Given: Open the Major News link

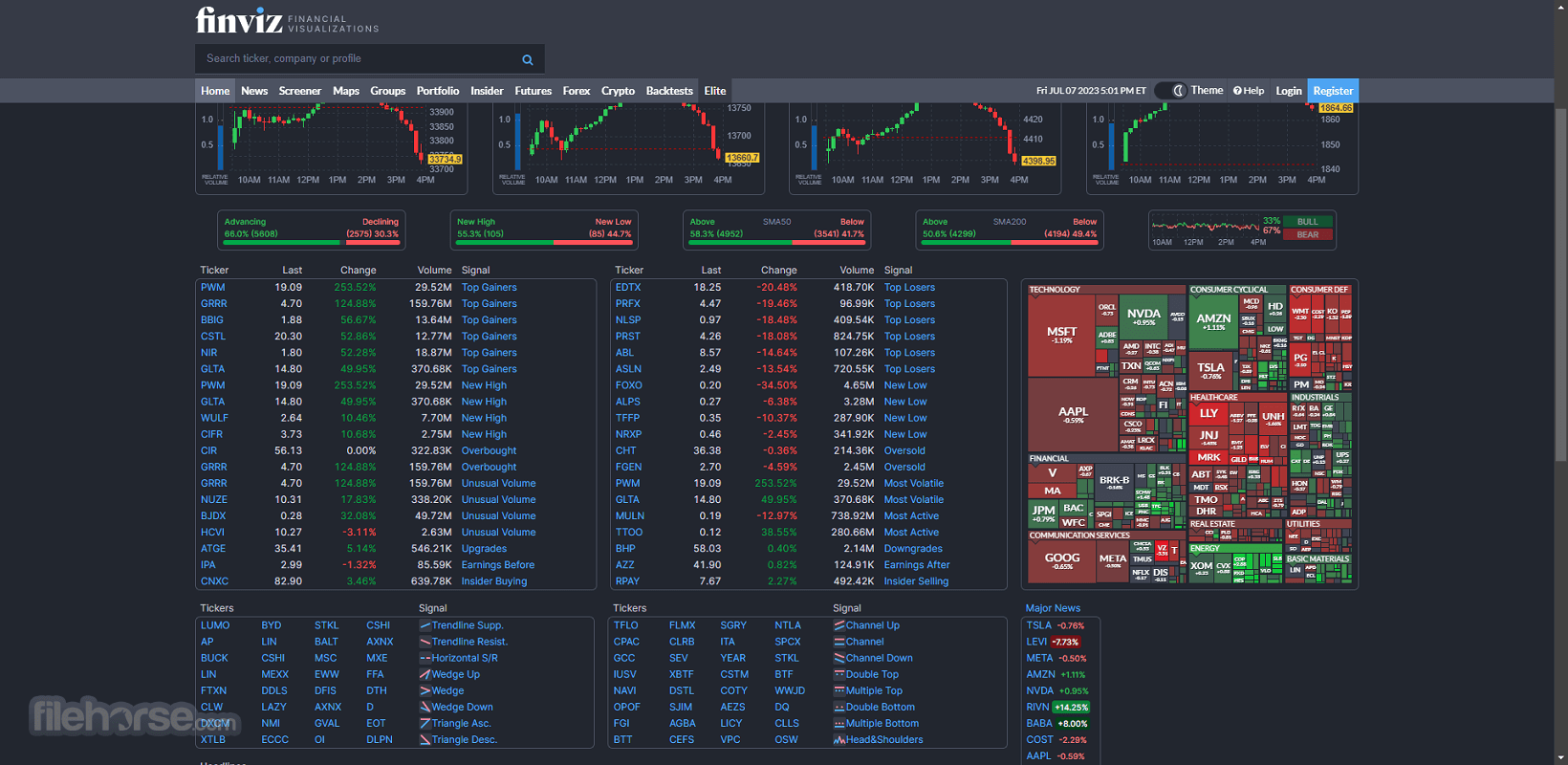Looking at the screenshot, I should tap(1053, 608).
